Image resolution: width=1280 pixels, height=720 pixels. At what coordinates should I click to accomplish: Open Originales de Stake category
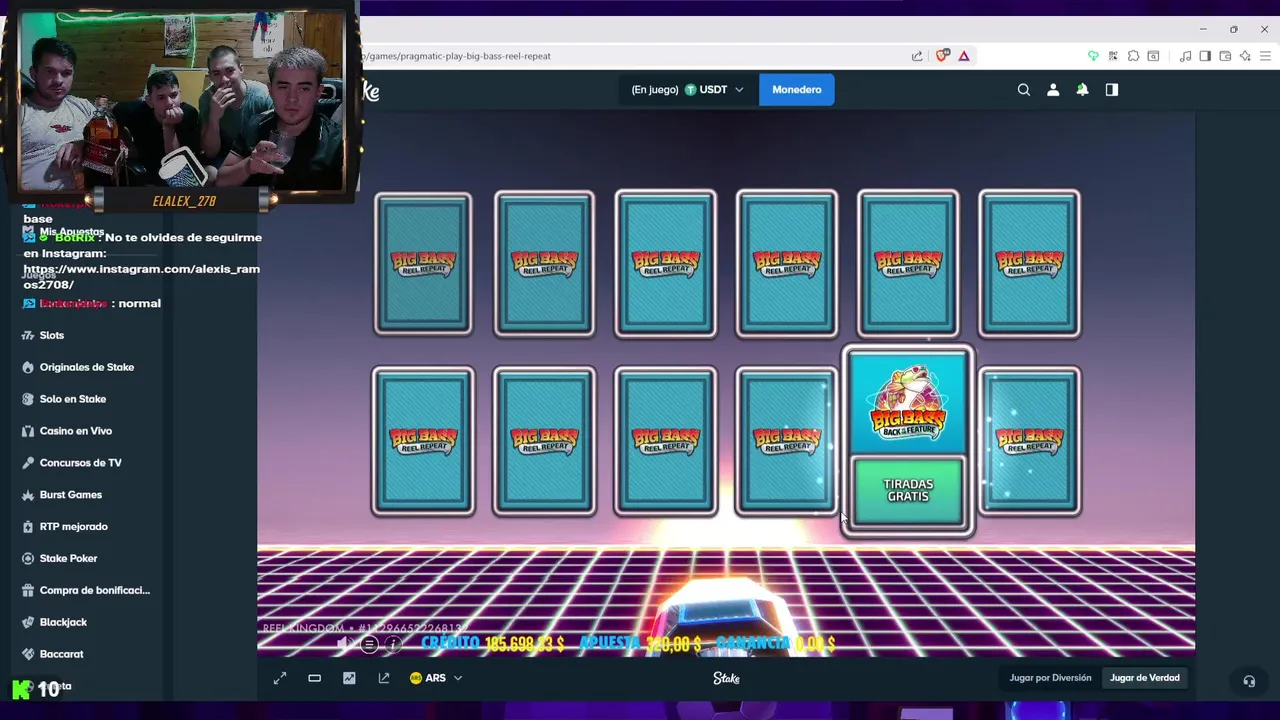pos(86,367)
